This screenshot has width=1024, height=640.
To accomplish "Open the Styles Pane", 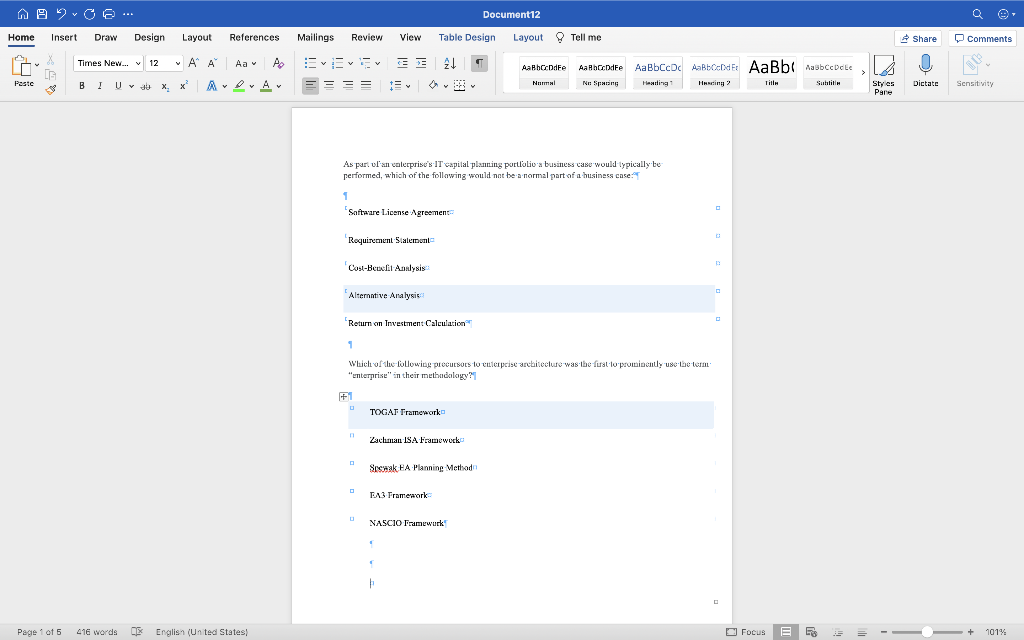I will pos(883,74).
